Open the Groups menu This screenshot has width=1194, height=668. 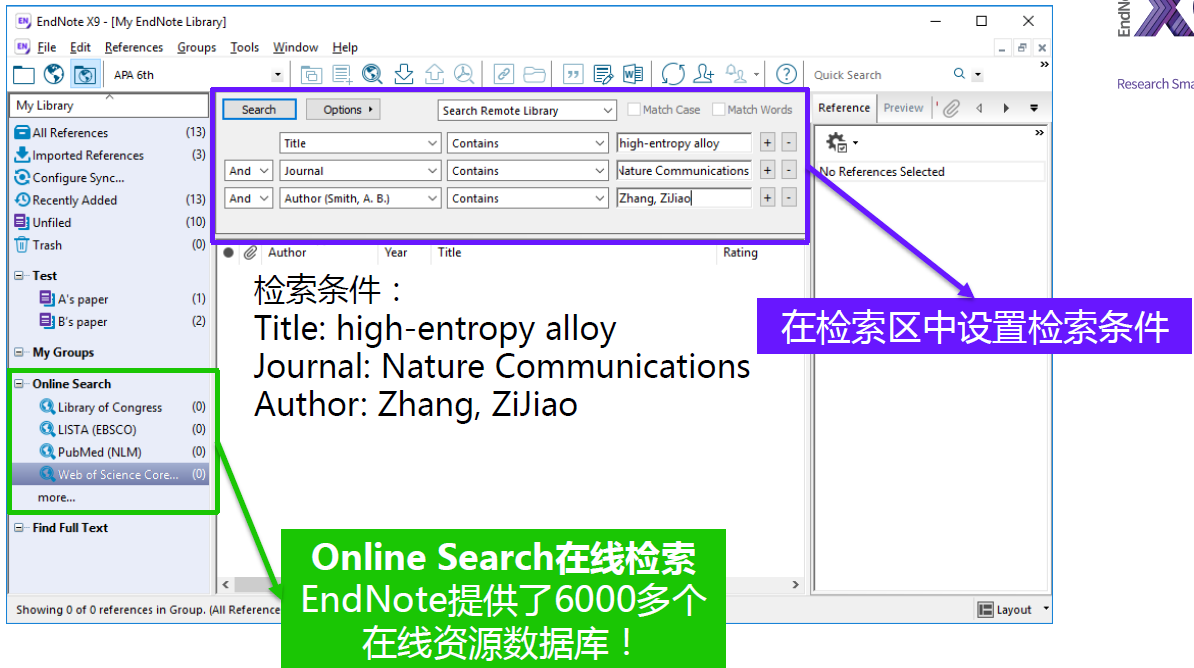[196, 47]
